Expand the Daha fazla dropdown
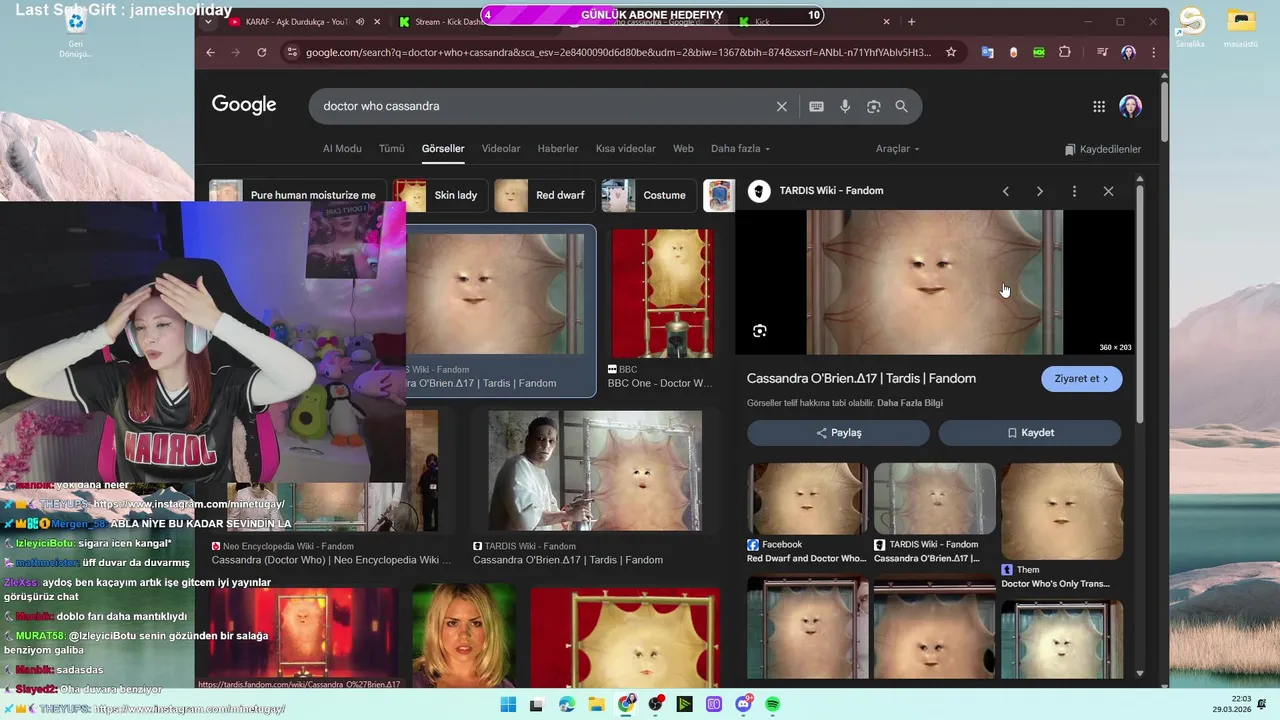Viewport: 1280px width, 720px height. tap(740, 149)
